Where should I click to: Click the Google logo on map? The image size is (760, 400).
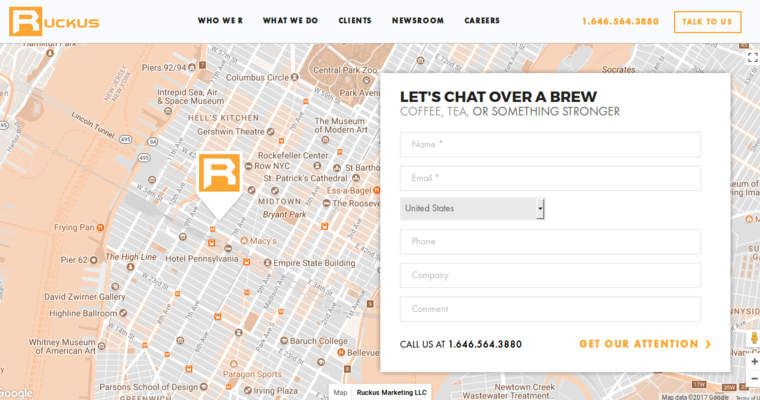[x=16, y=393]
